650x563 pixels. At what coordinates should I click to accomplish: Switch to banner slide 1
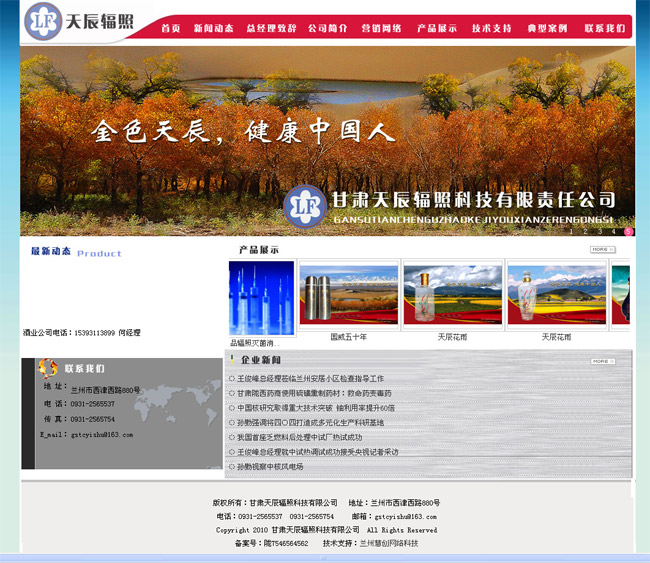[x=573, y=231]
